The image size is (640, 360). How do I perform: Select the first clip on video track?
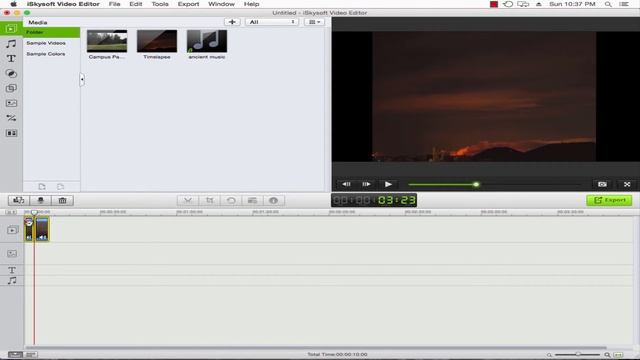[29, 229]
